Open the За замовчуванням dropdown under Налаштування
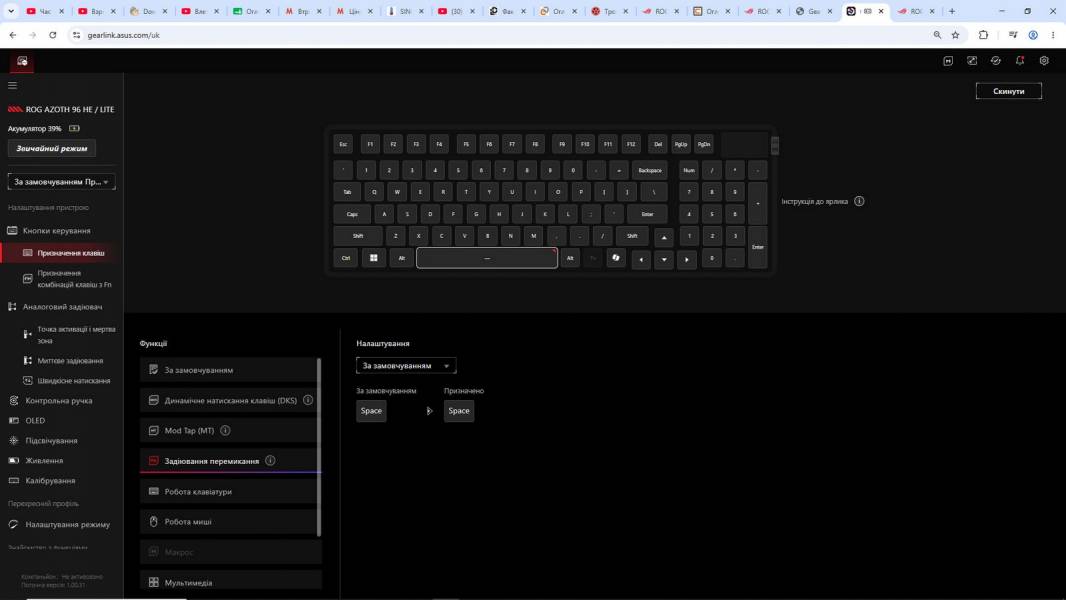Image resolution: width=1066 pixels, height=600 pixels. pyautogui.click(x=406, y=366)
